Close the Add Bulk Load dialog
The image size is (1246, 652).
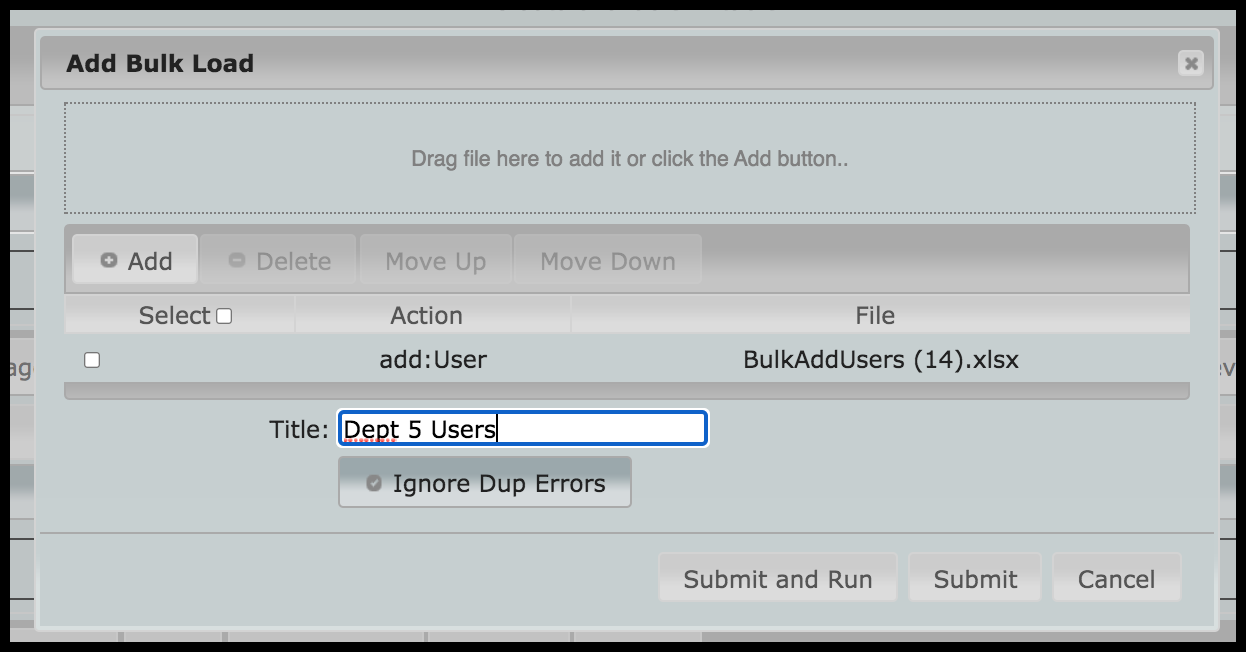tap(1190, 63)
